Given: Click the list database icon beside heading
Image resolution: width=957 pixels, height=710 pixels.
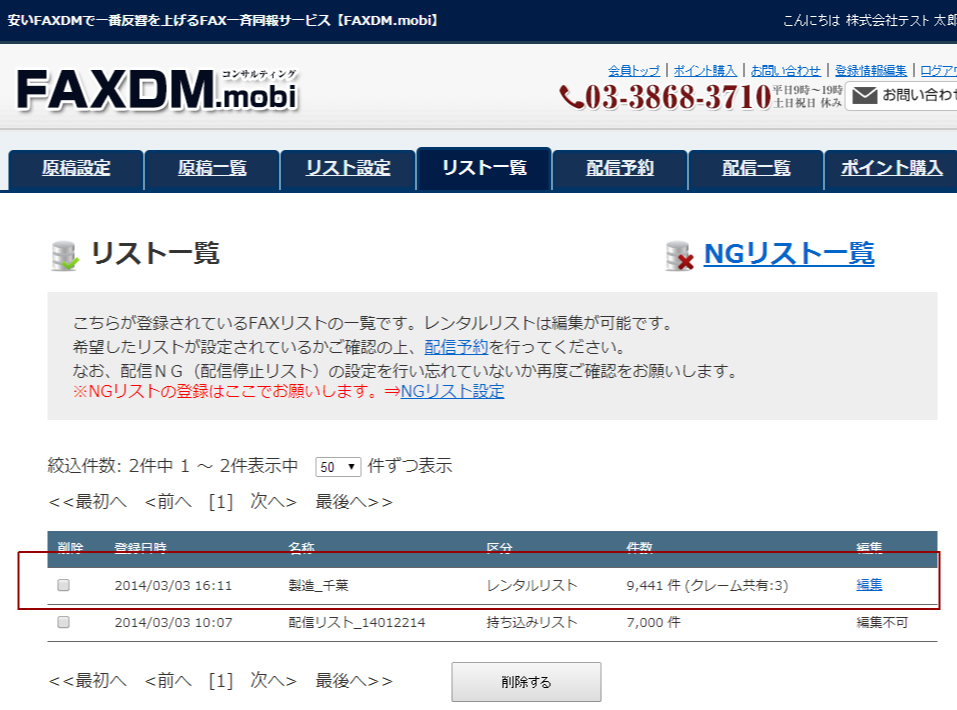Looking at the screenshot, I should point(64,256).
